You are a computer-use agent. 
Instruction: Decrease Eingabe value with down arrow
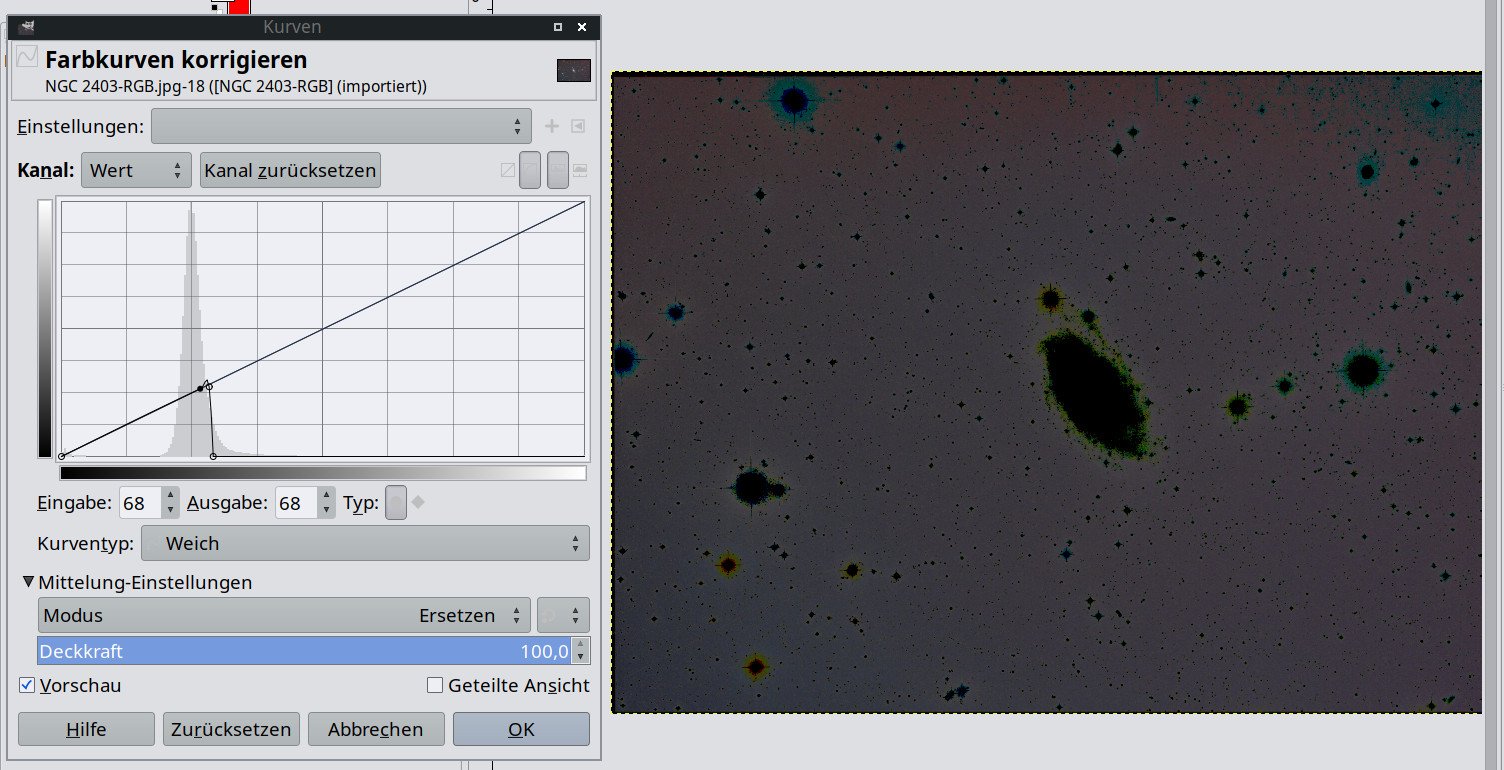(170, 511)
